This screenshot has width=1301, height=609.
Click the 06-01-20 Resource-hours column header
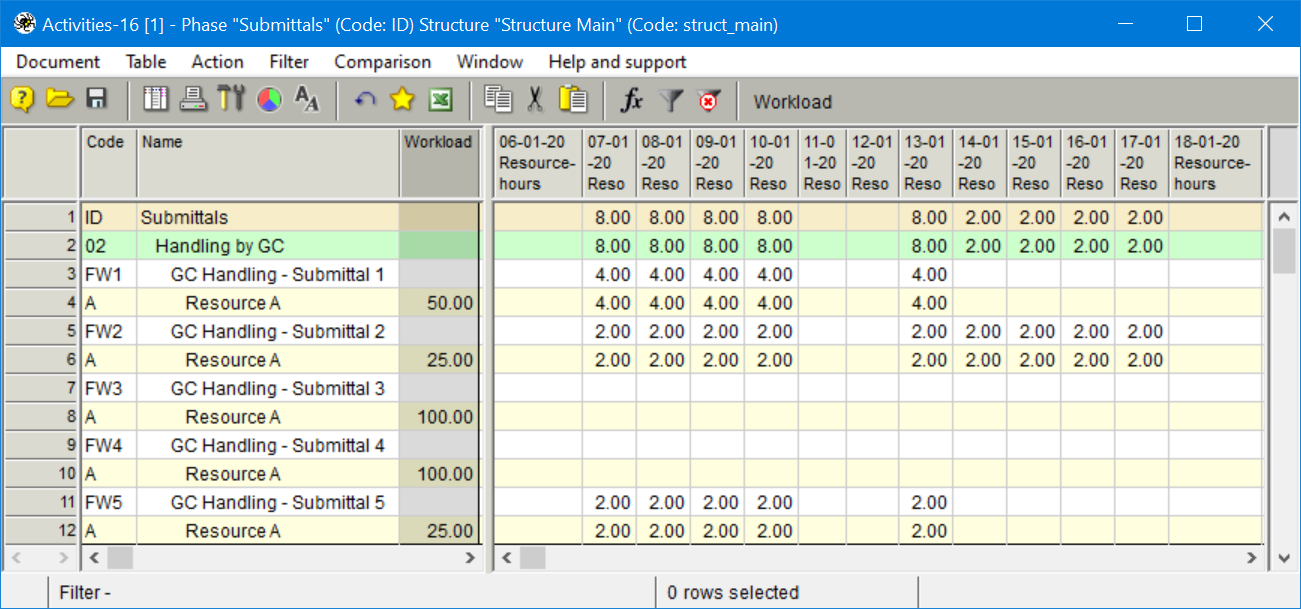[538, 163]
